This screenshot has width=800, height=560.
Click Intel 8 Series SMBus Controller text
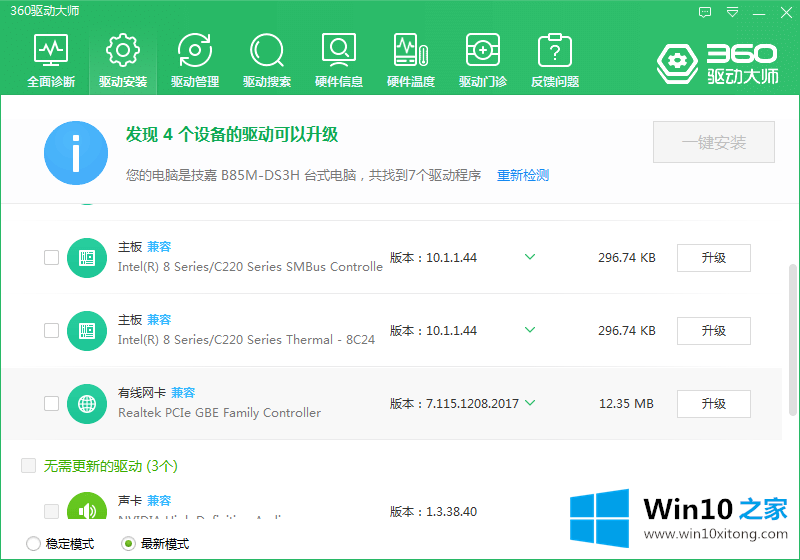[x=250, y=267]
